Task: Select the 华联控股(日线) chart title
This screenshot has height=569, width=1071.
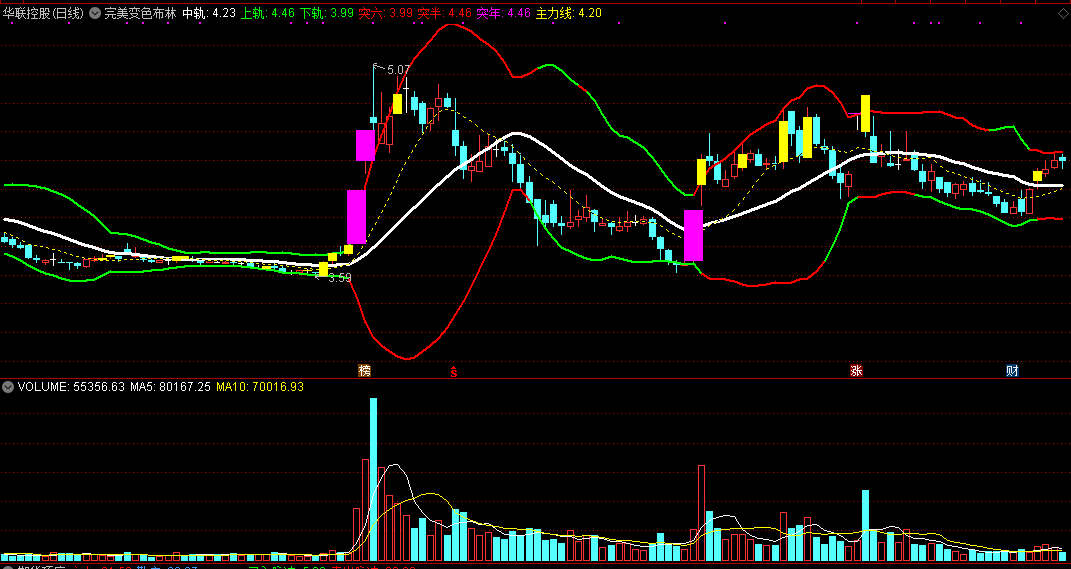Action: tap(44, 13)
